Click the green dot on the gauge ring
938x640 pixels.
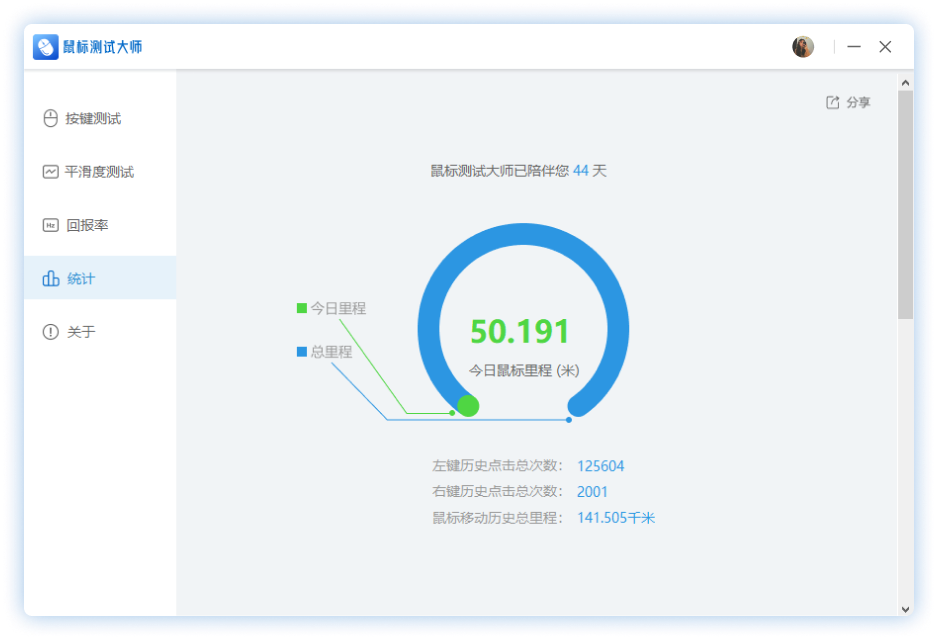[x=468, y=406]
